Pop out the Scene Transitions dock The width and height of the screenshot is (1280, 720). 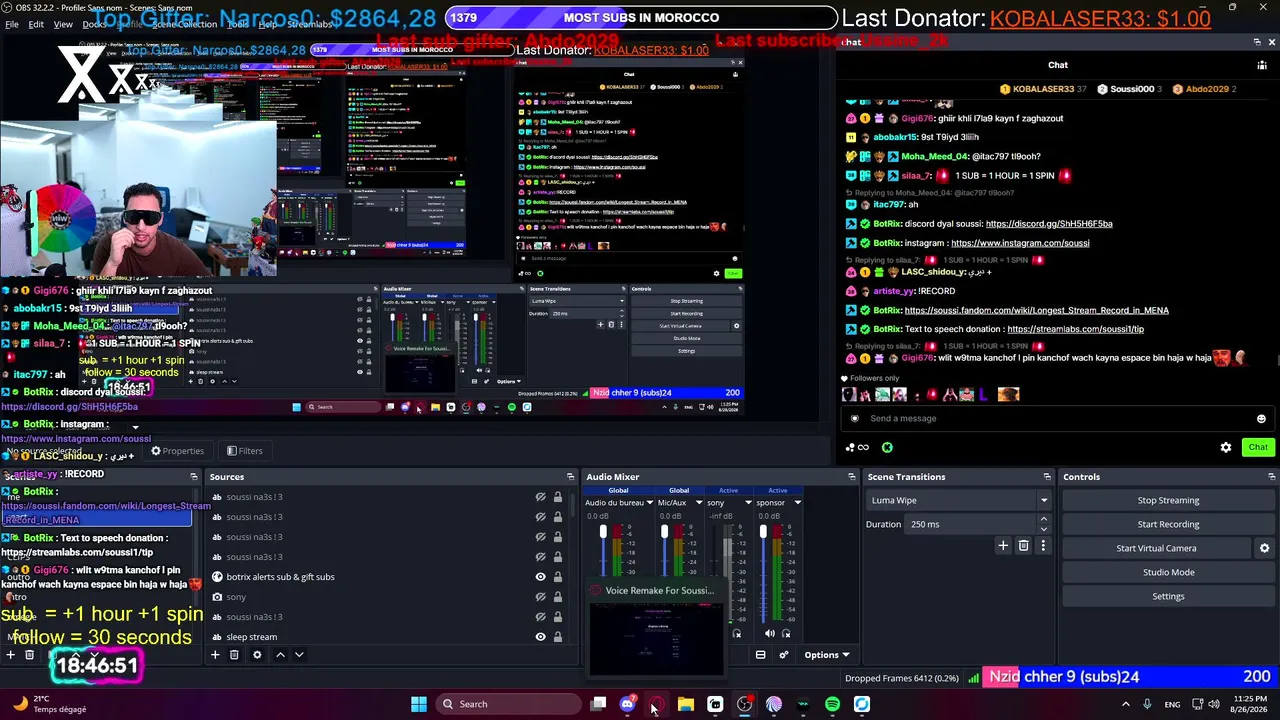click(1047, 477)
